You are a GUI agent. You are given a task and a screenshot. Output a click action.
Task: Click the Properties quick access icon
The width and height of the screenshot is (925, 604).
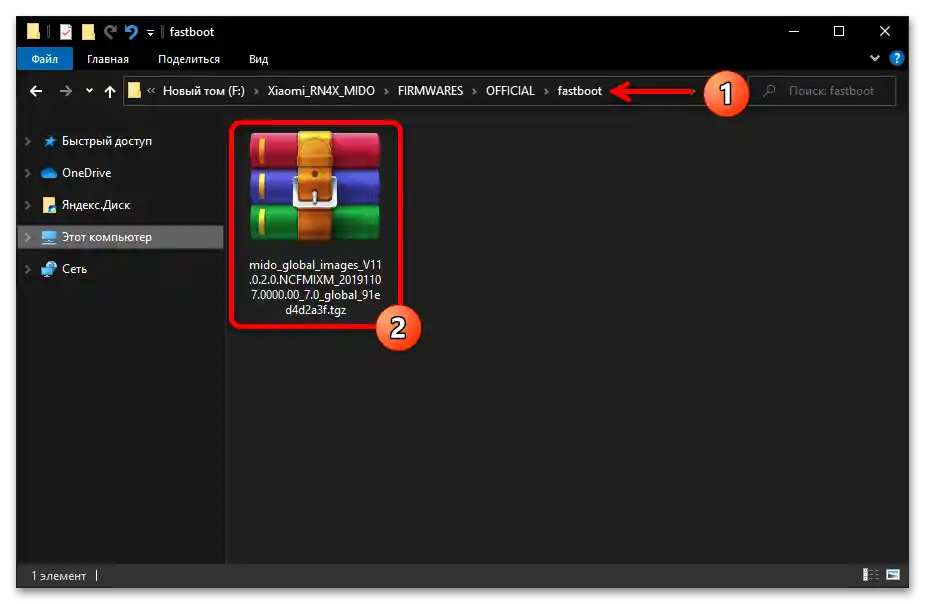coord(66,32)
